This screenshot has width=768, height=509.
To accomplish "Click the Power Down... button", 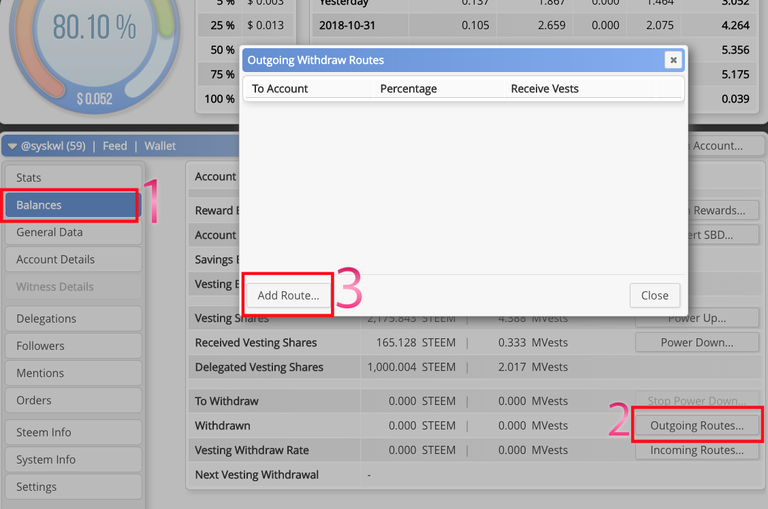I will click(696, 342).
